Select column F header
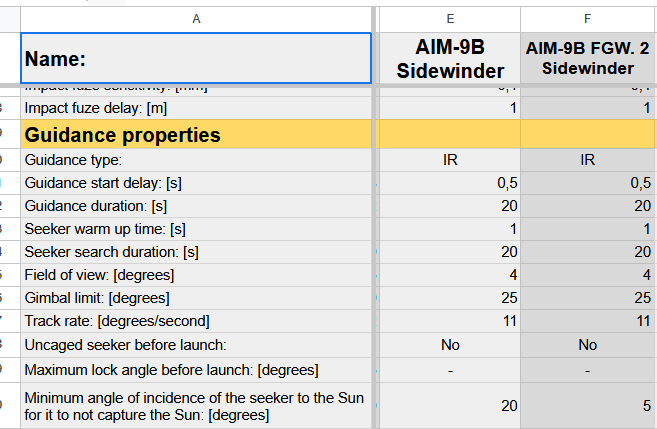Screen dimensions: 657x429 588,17
